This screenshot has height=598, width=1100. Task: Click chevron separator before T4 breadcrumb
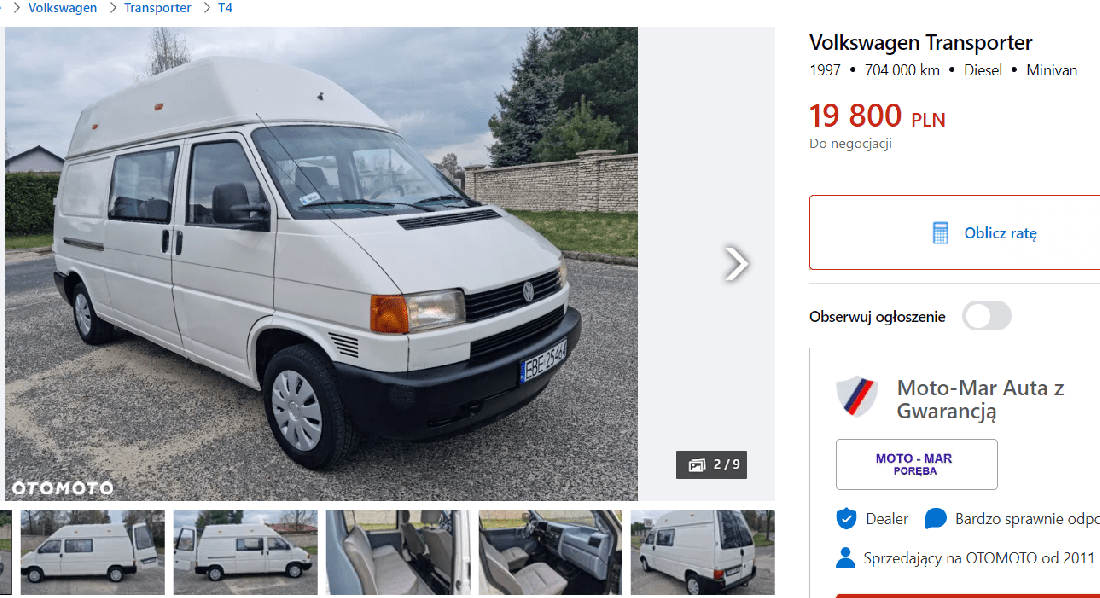coord(206,8)
